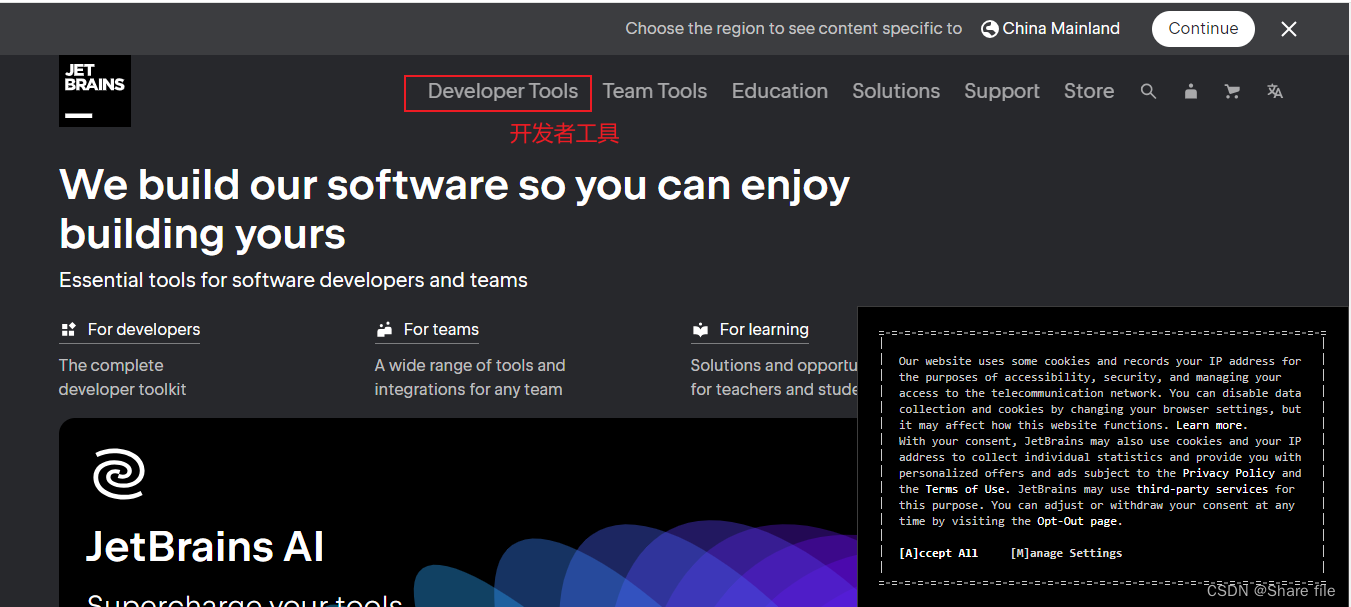Open the Support menu
The width and height of the screenshot is (1351, 607).
(x=1002, y=91)
